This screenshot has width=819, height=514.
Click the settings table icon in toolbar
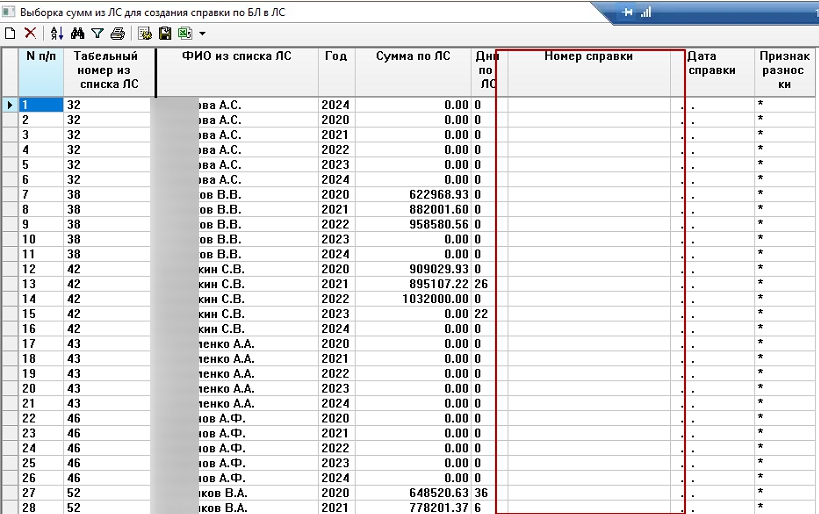coord(145,33)
